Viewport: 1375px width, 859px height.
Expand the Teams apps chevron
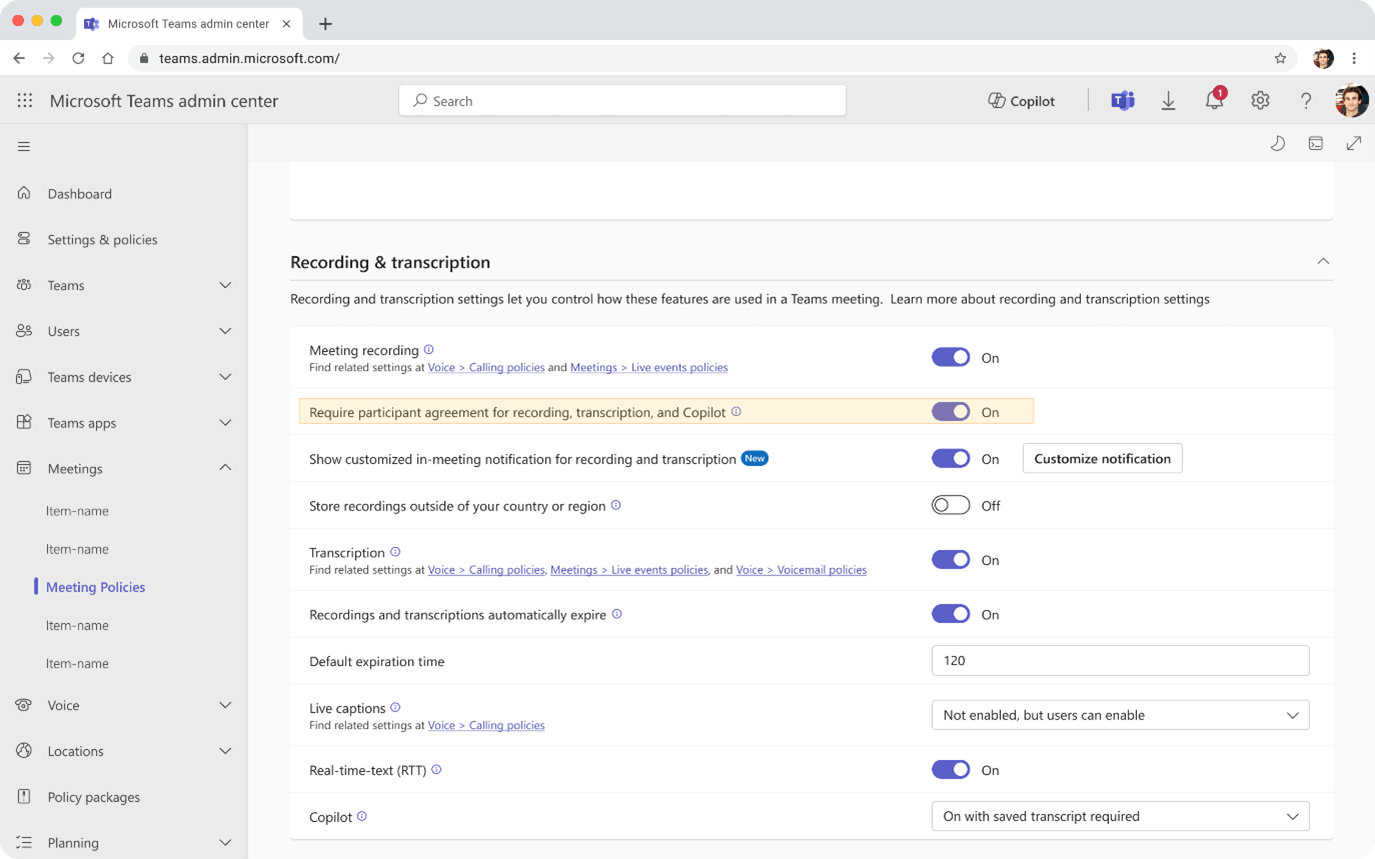225,423
